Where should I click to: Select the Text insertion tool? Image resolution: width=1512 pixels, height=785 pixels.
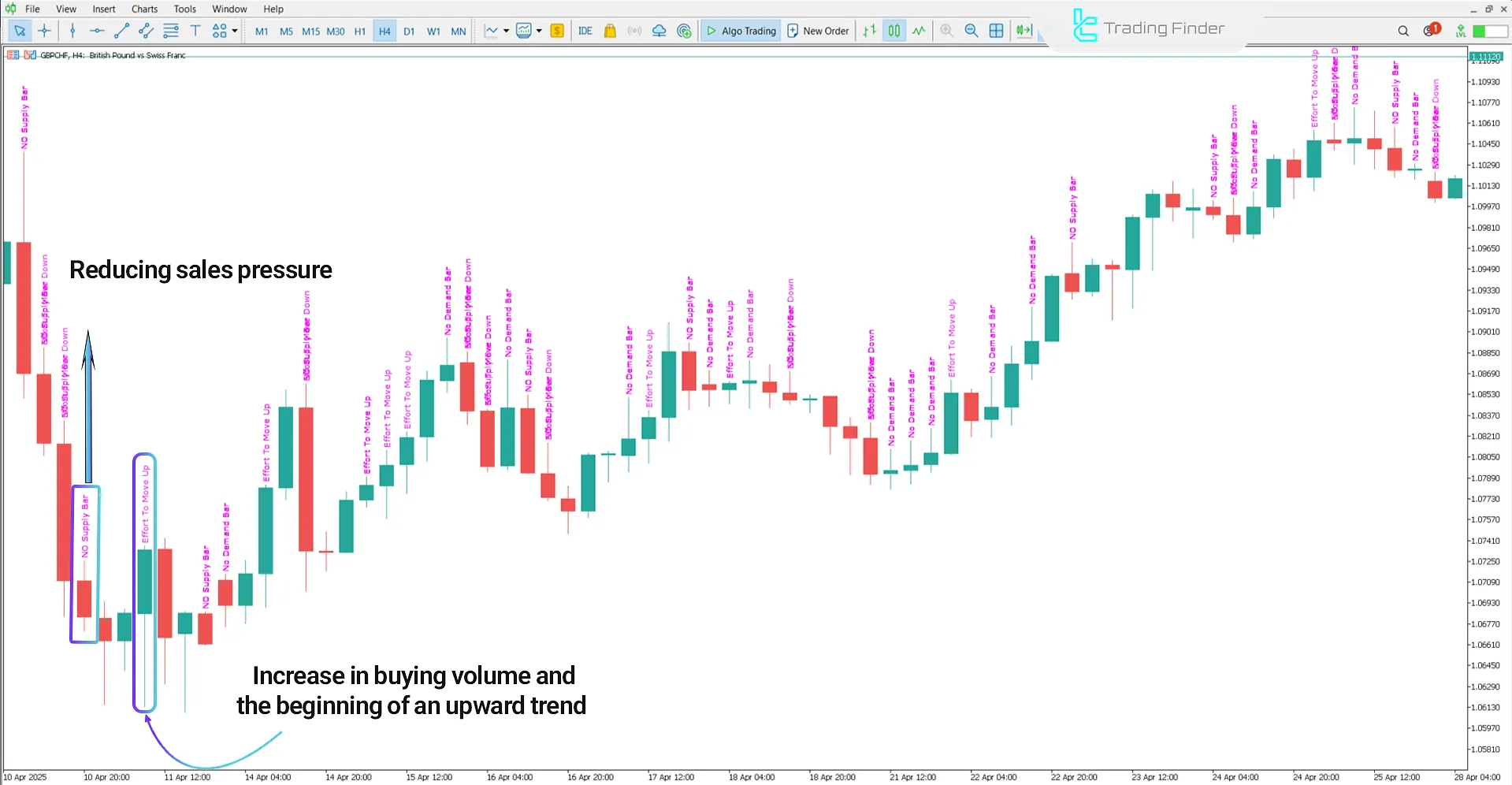point(195,31)
